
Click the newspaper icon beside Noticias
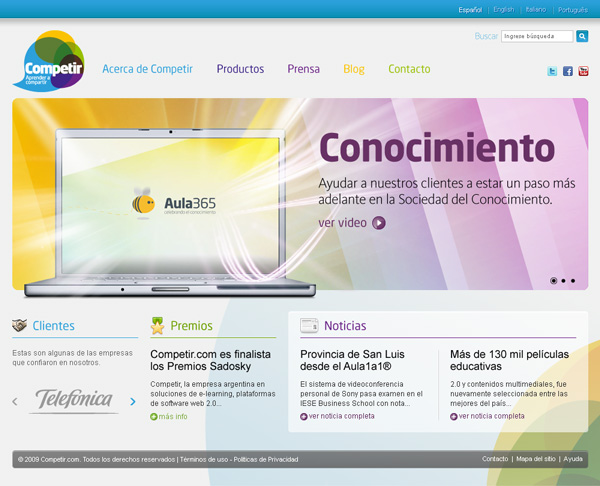tap(309, 326)
